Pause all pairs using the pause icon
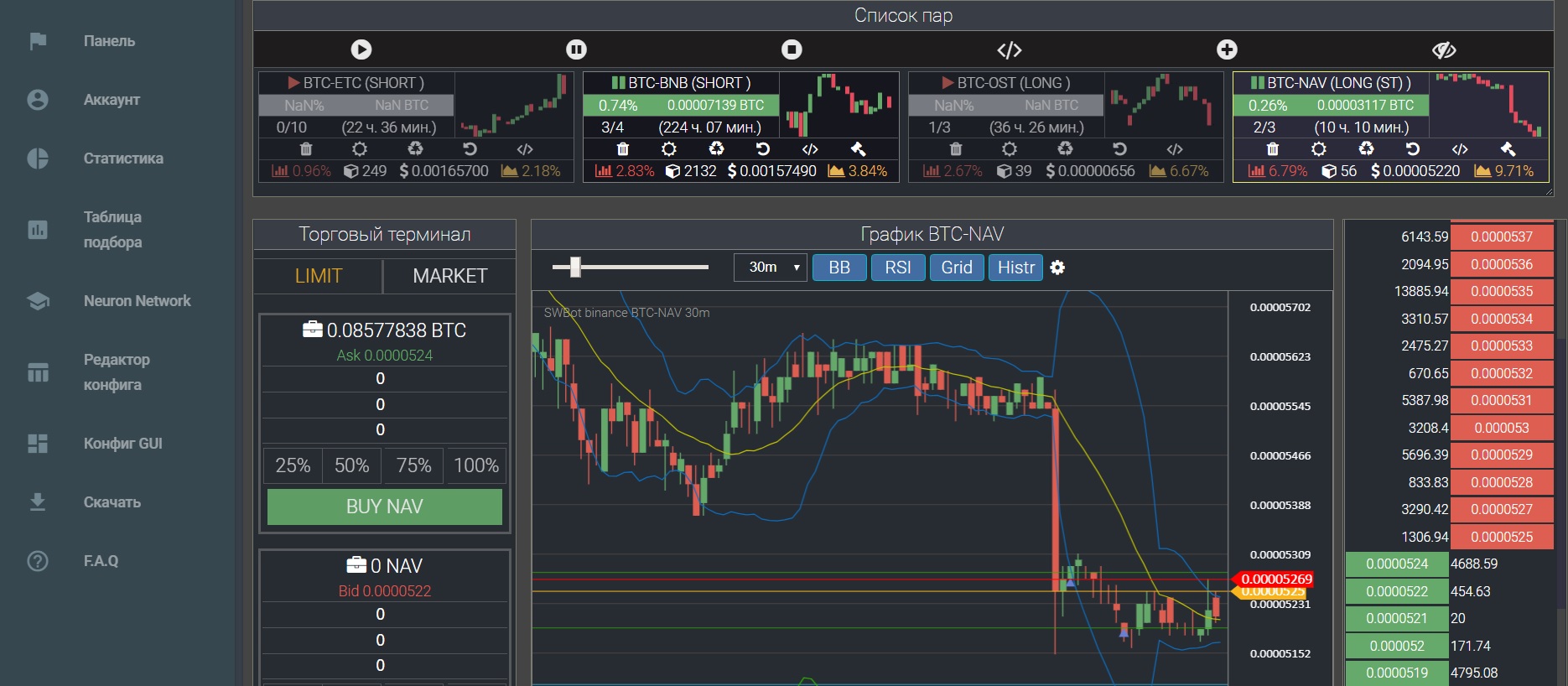1568x686 pixels. pyautogui.click(x=576, y=49)
